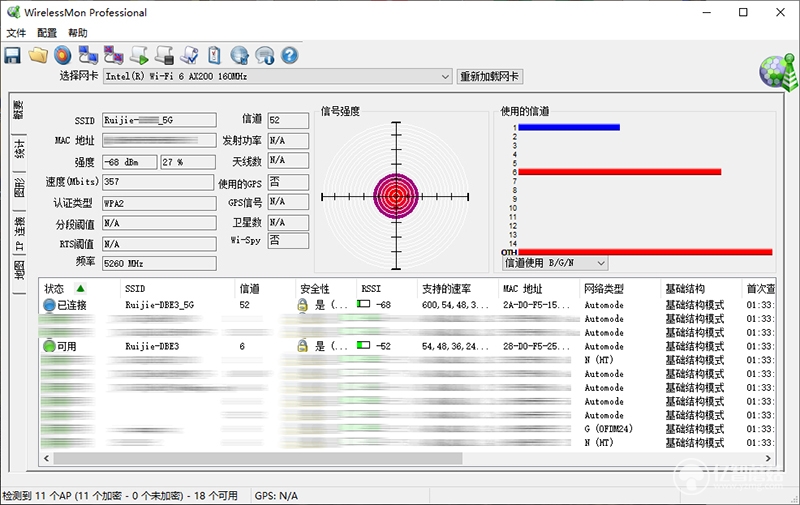The height and width of the screenshot is (505, 800).
Task: Click the RSSI signal bar icon beside -52
Action: point(363,345)
